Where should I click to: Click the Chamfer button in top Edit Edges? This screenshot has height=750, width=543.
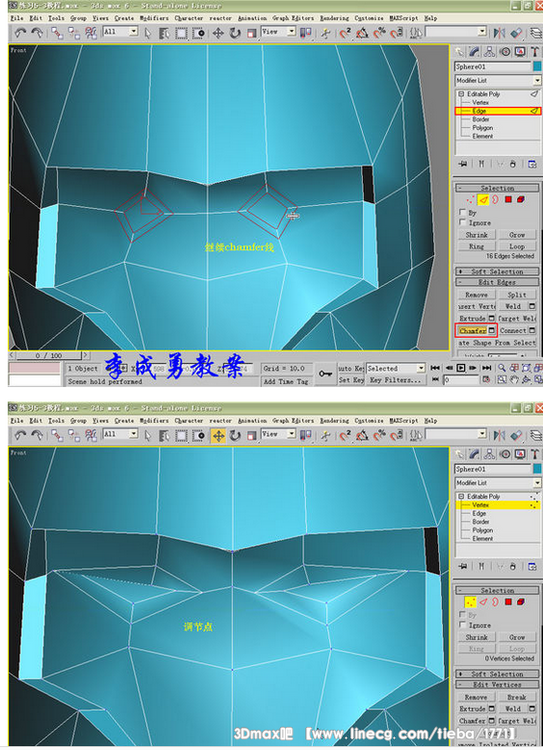click(x=472, y=331)
